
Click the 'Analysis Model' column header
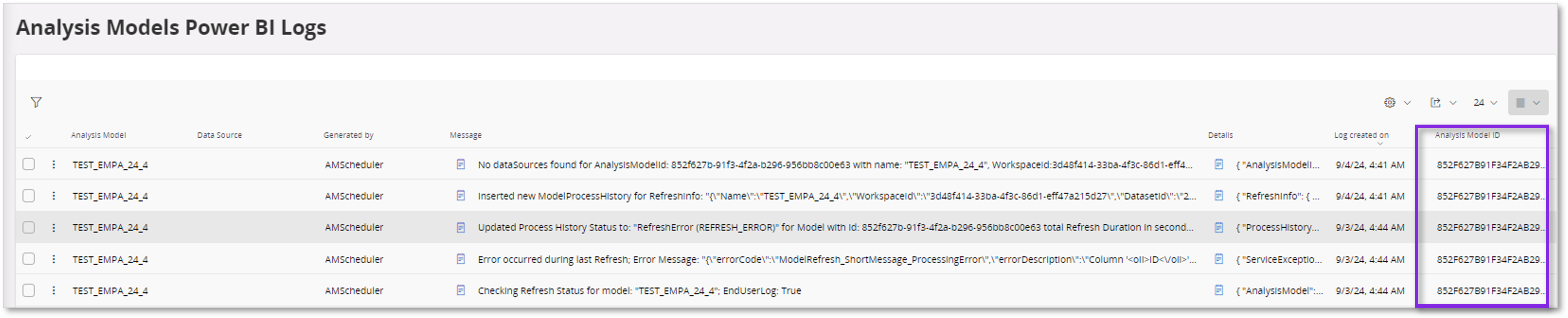98,135
